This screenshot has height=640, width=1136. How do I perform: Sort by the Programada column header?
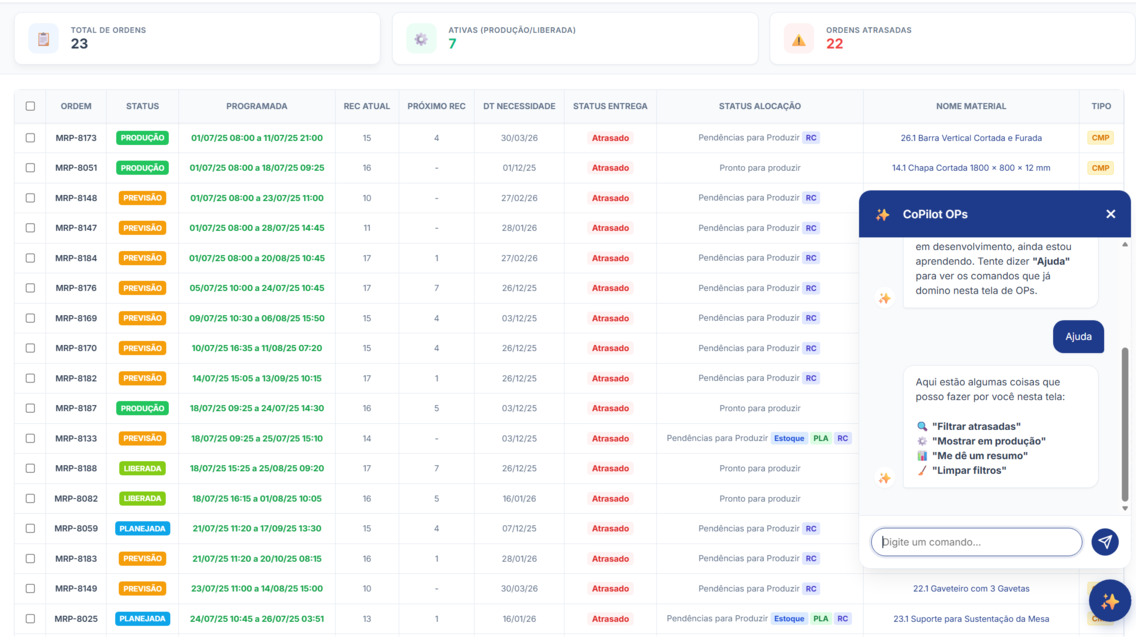(256, 106)
